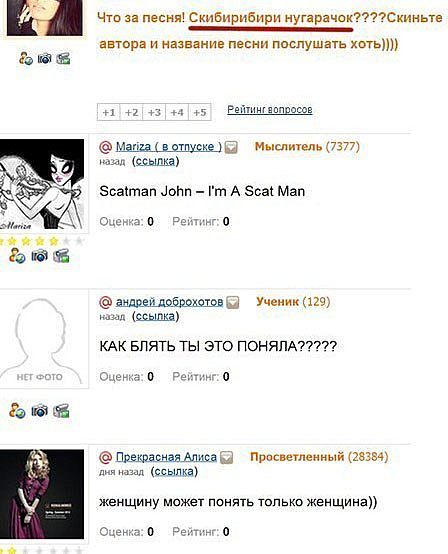Open the Рейтинг вопросов link
Screen dimensions: 448x554
[270, 110]
